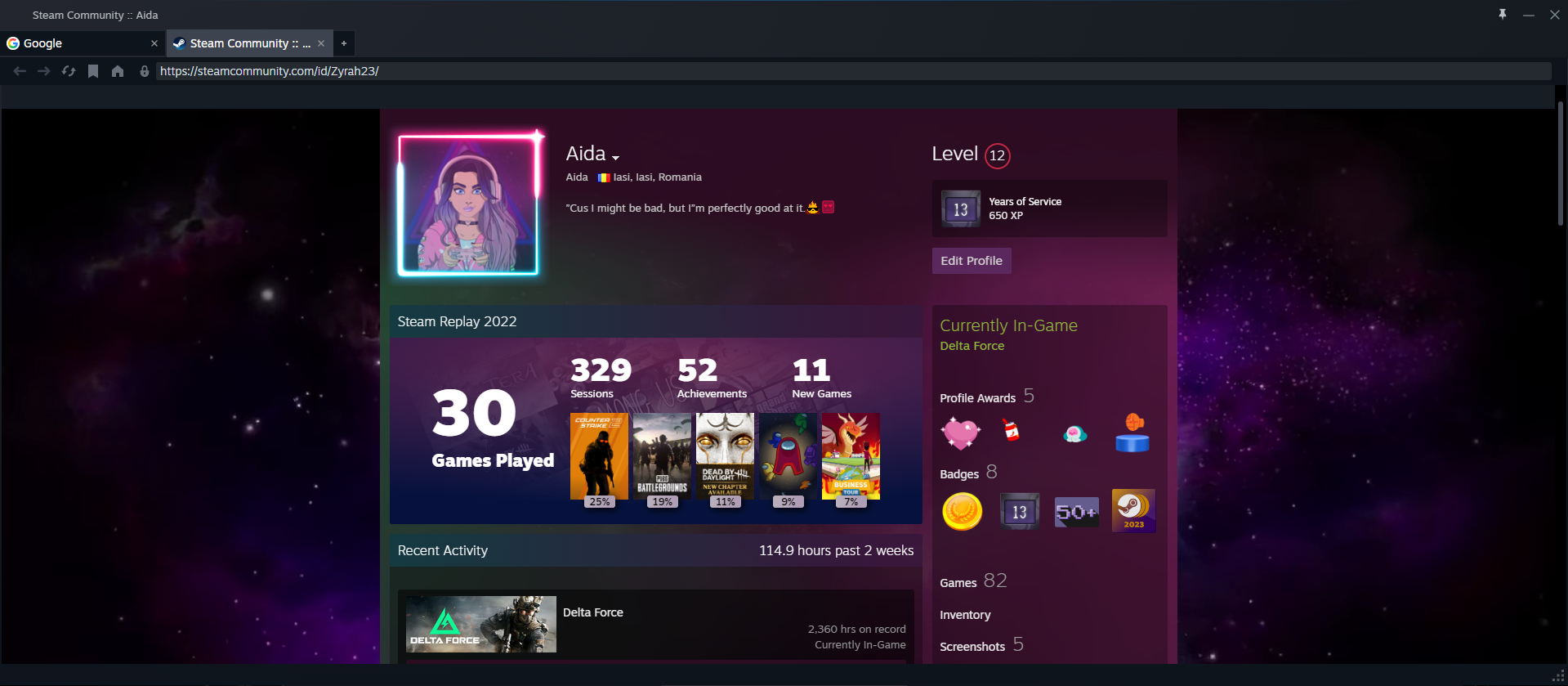Open the Inventory link
The height and width of the screenshot is (686, 1568).
pyautogui.click(x=965, y=615)
